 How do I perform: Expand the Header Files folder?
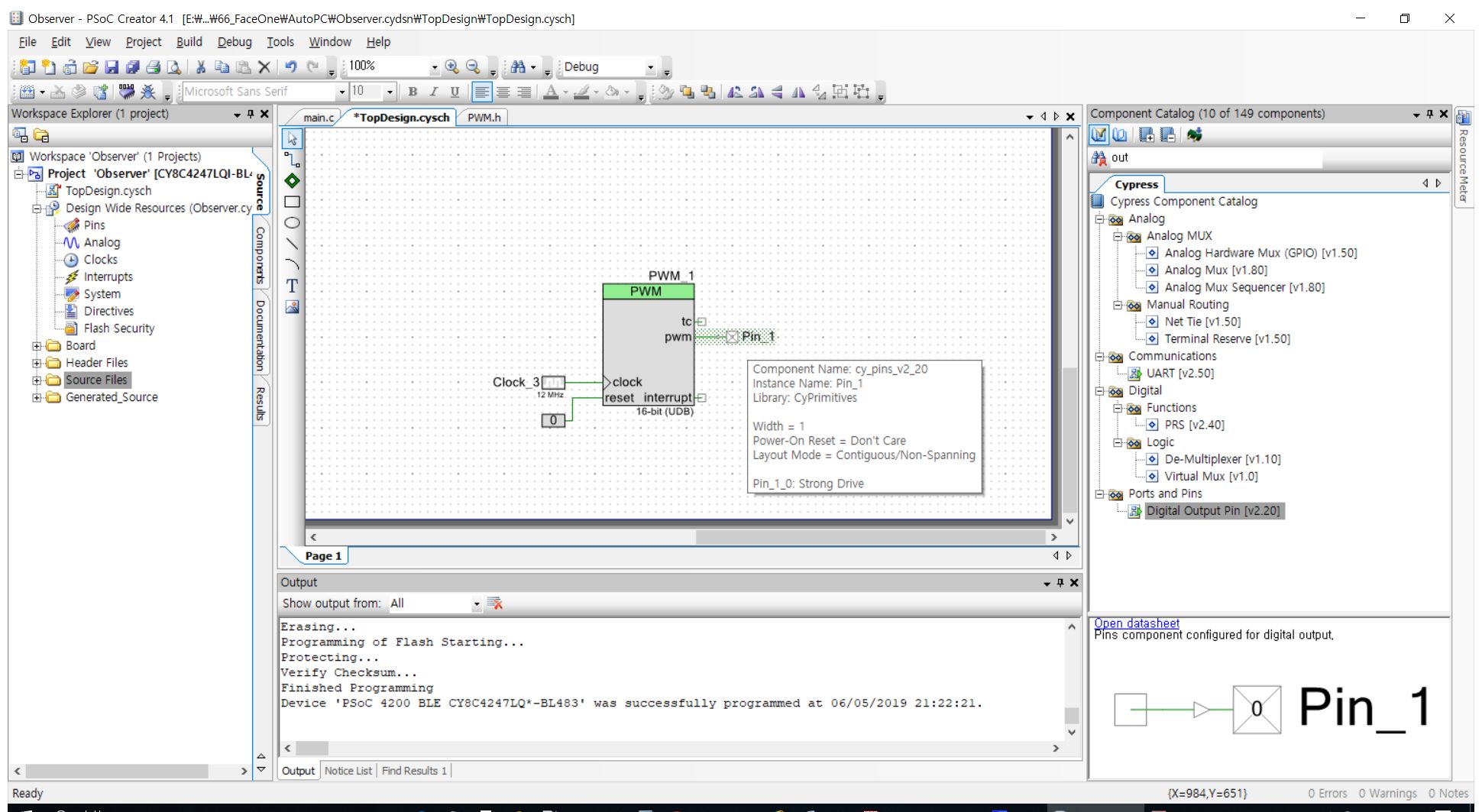37,363
